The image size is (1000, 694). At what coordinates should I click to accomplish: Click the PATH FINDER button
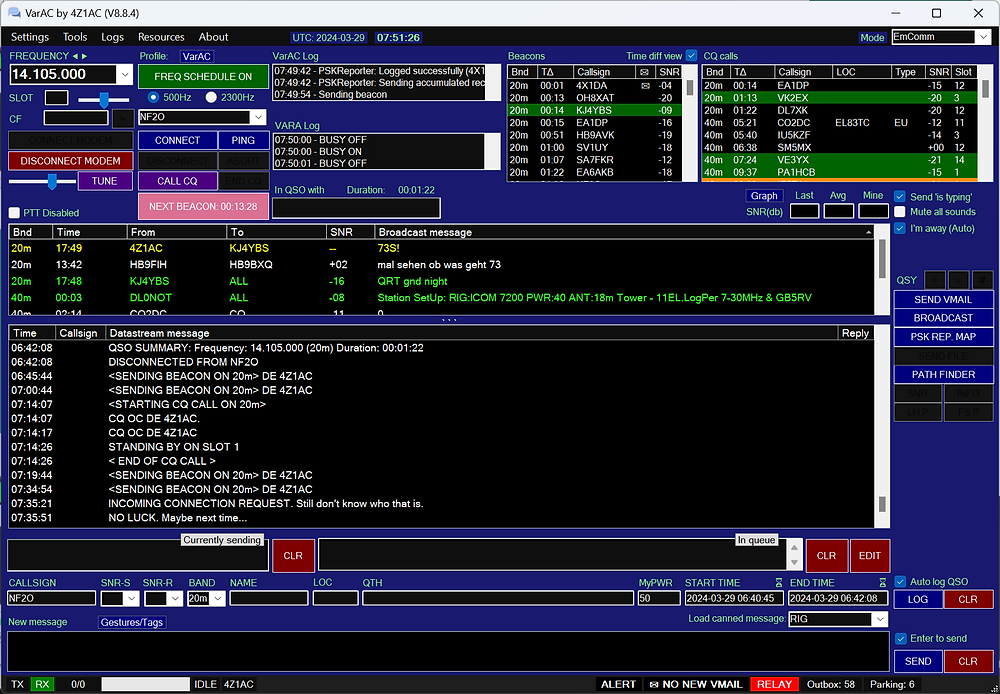pyautogui.click(x=943, y=374)
